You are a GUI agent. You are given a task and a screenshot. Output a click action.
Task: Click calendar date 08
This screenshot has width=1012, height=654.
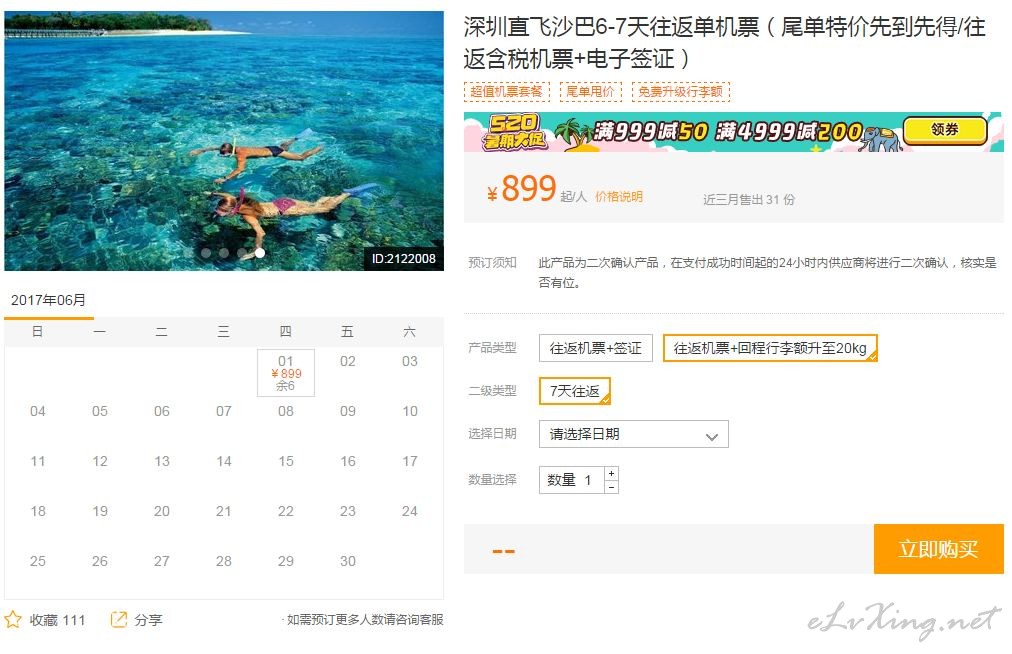pyautogui.click(x=286, y=411)
